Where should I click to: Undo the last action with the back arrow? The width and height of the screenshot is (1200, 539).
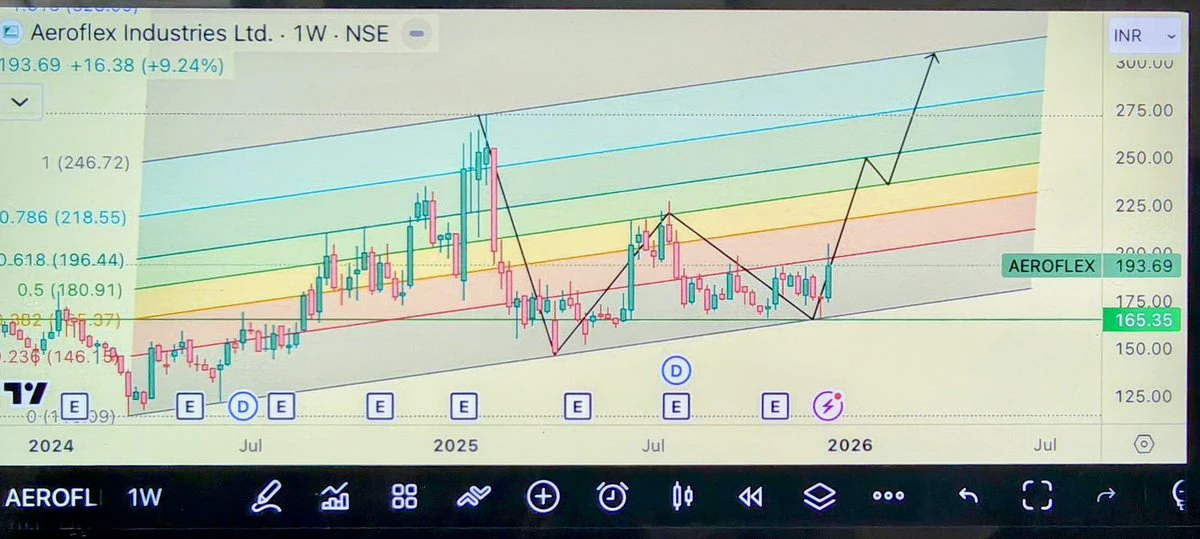[x=968, y=496]
